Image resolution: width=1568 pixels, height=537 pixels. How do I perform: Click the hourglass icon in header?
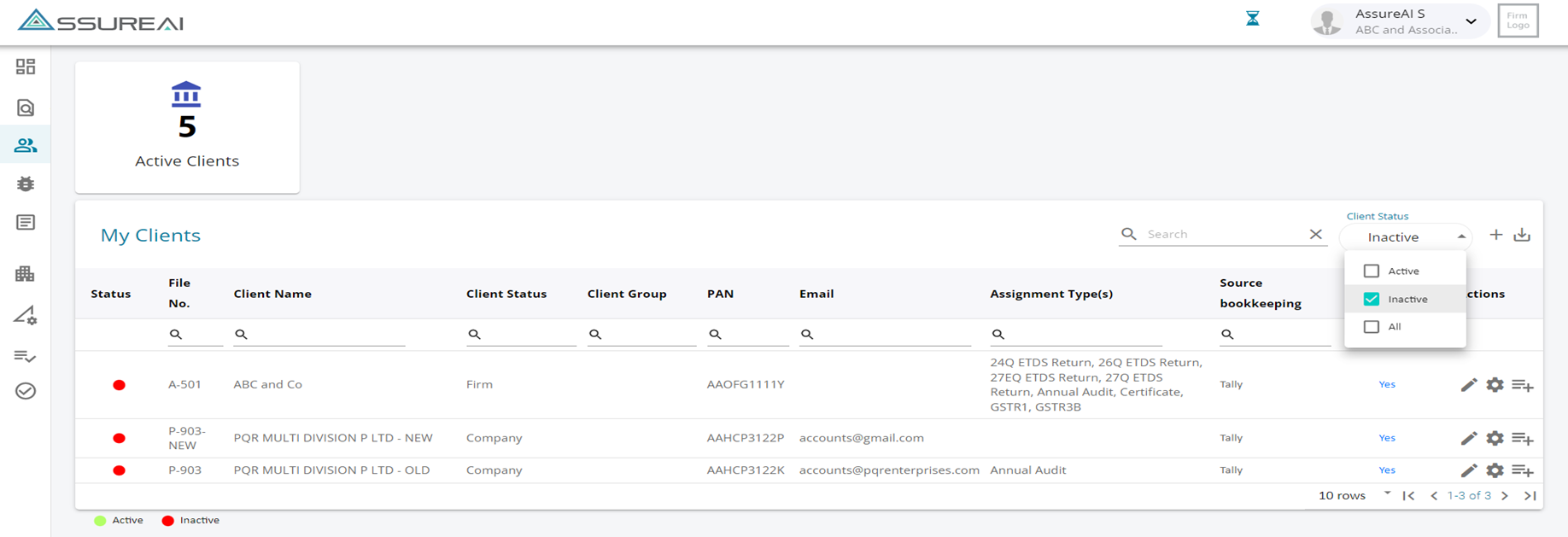[1252, 19]
